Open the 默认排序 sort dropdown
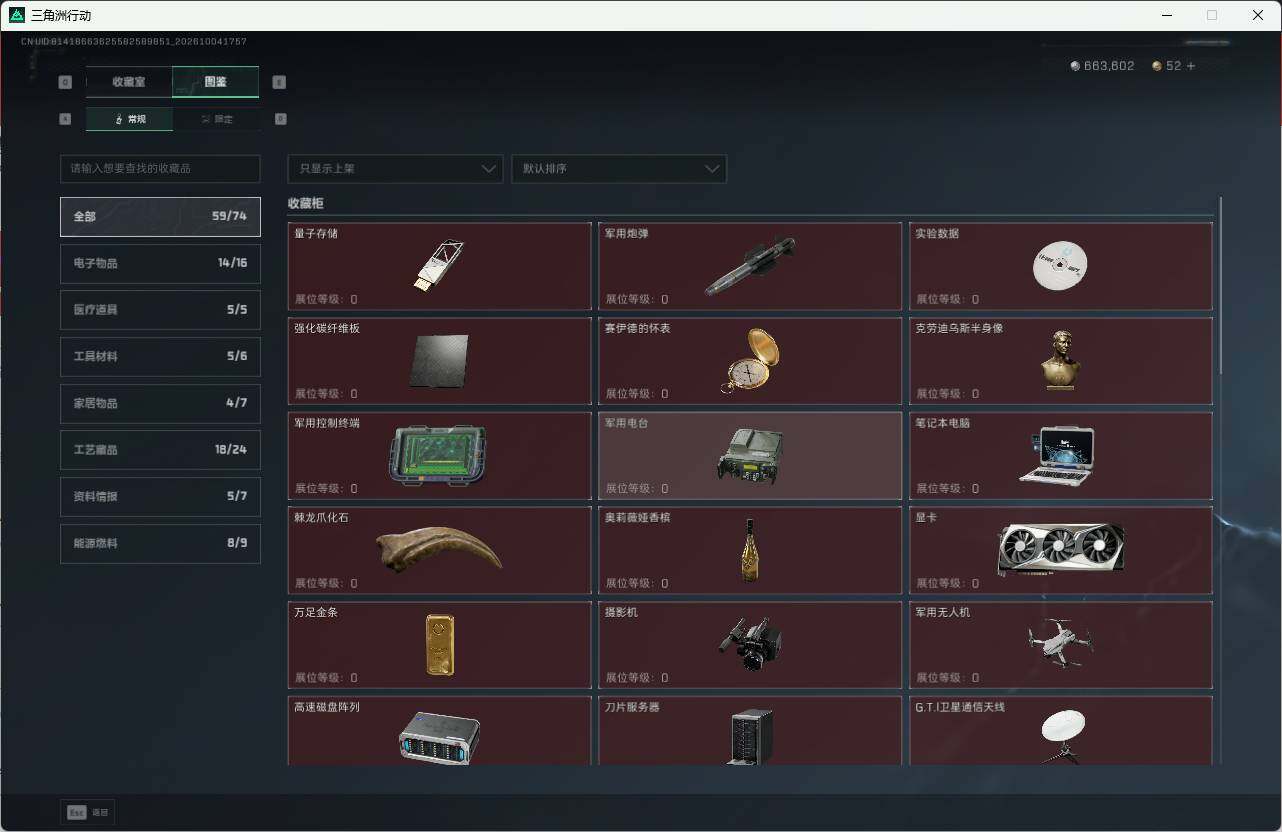Viewport: 1282px width, 832px height. point(619,169)
